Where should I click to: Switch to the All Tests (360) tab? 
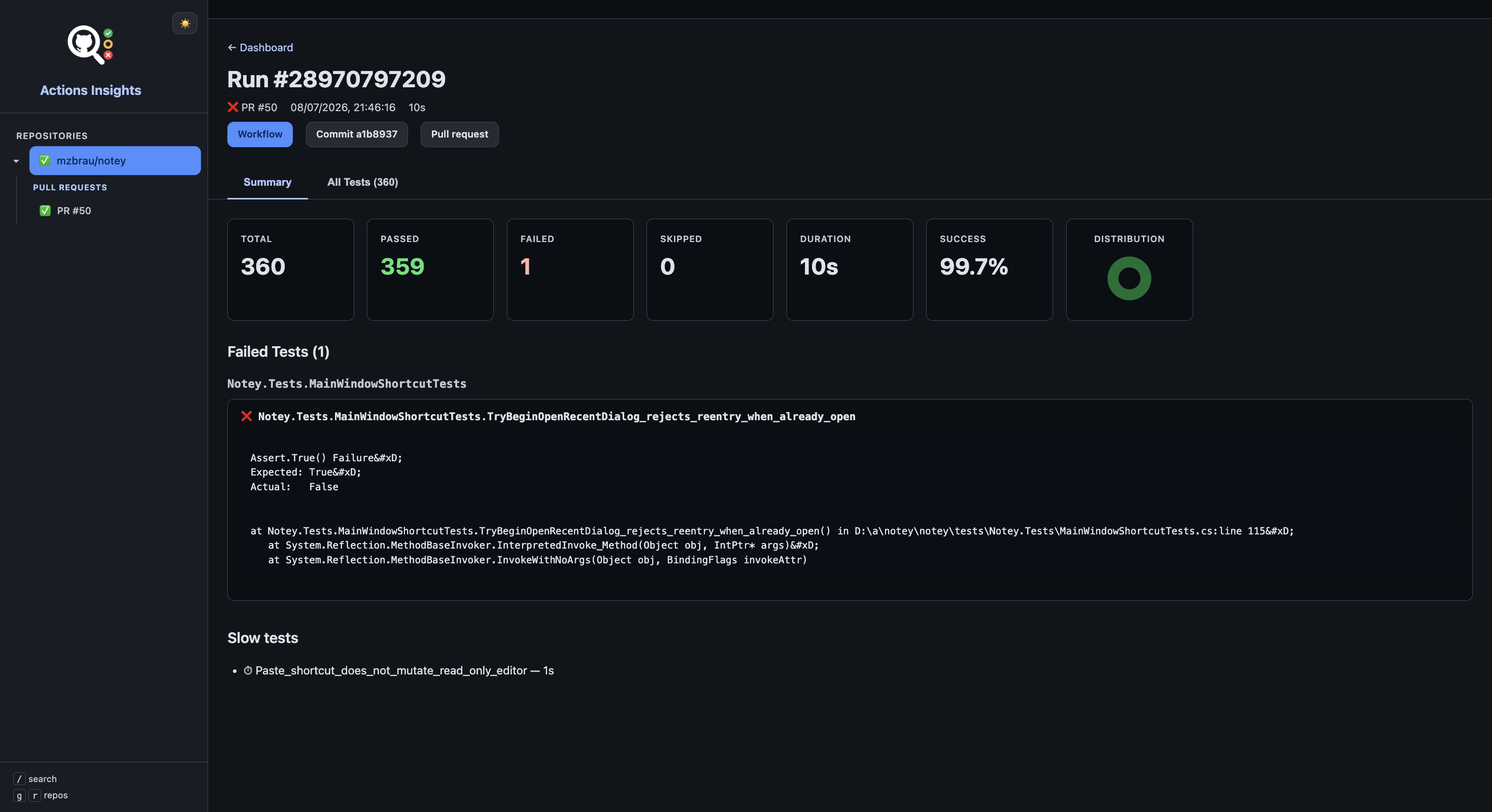point(362,182)
